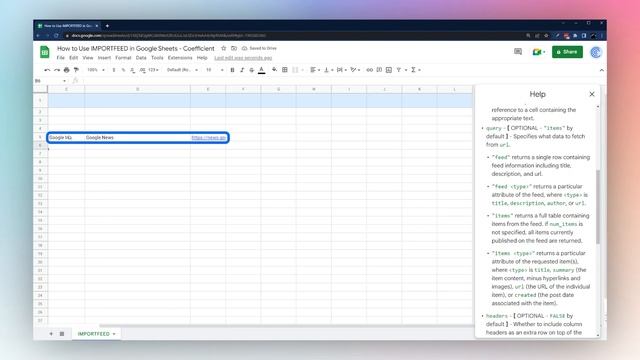Open the Format menu
The width and height of the screenshot is (640, 360).
click(123, 58)
